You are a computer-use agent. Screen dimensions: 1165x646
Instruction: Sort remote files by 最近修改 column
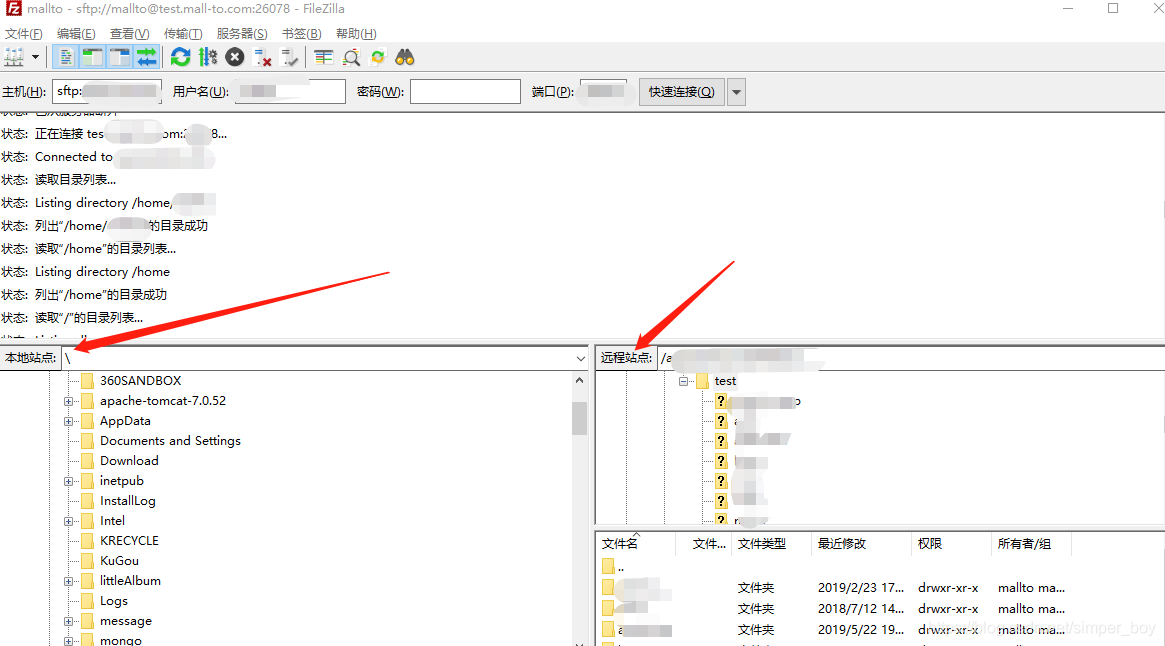tap(860, 544)
